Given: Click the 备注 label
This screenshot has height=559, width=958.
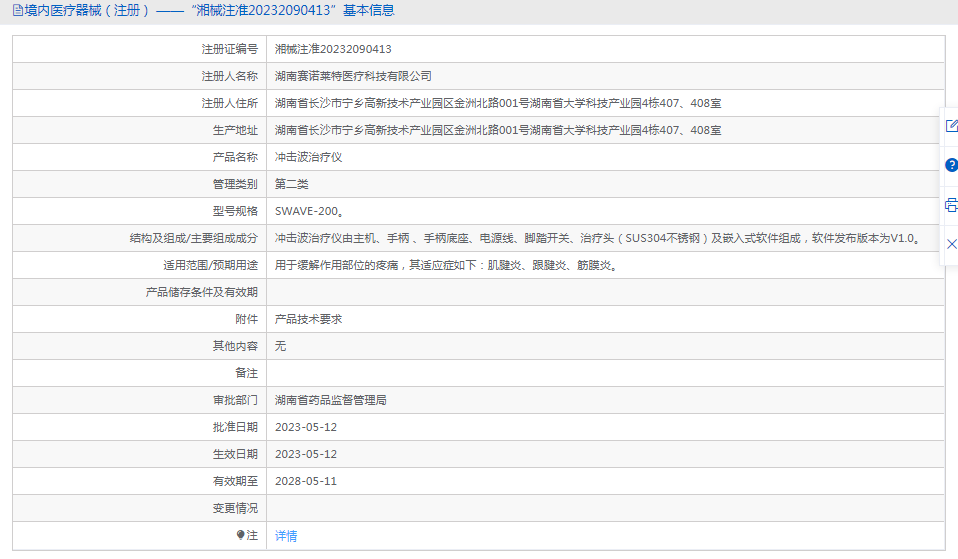Looking at the screenshot, I should (x=247, y=373).
